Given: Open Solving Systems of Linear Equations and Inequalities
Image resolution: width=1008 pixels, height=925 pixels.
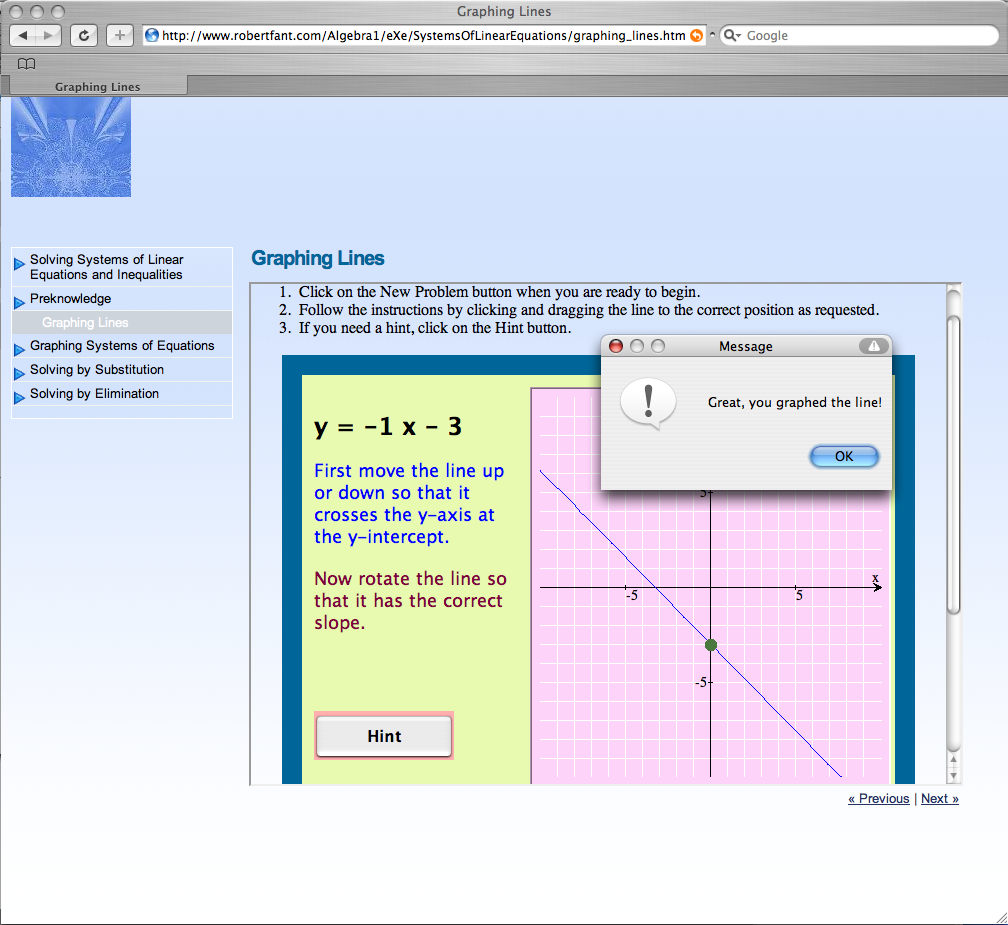Looking at the screenshot, I should pos(107,267).
